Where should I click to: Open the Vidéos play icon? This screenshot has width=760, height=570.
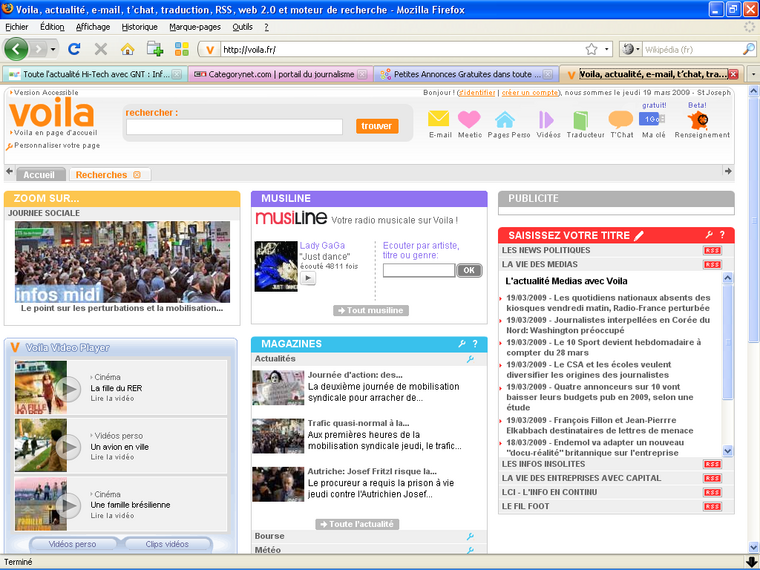(546, 119)
